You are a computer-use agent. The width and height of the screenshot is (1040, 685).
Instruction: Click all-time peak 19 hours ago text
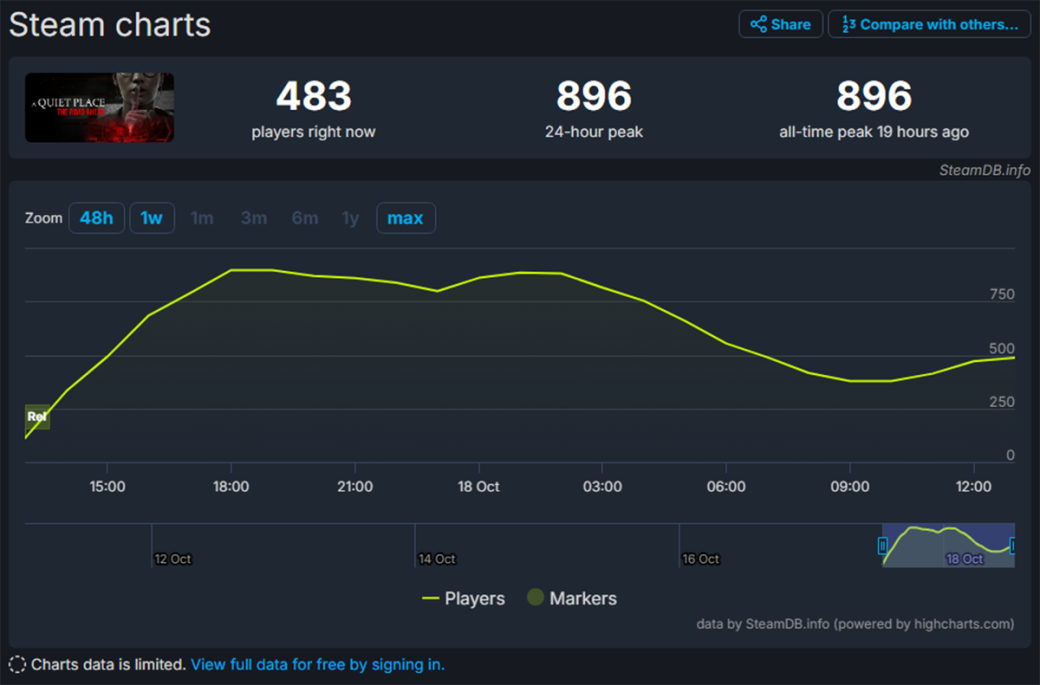point(874,132)
